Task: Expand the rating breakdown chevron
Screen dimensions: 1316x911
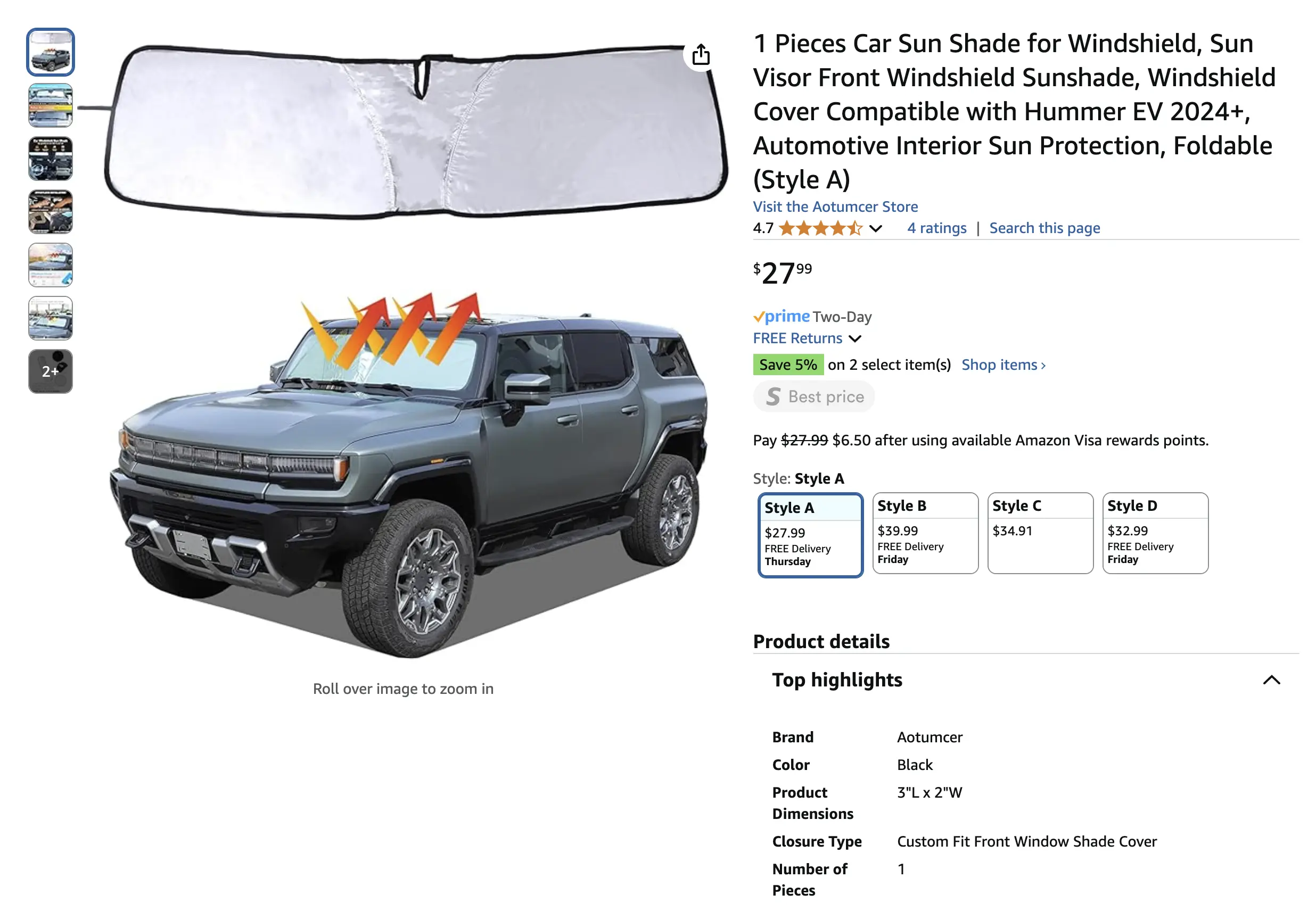Action: click(875, 229)
